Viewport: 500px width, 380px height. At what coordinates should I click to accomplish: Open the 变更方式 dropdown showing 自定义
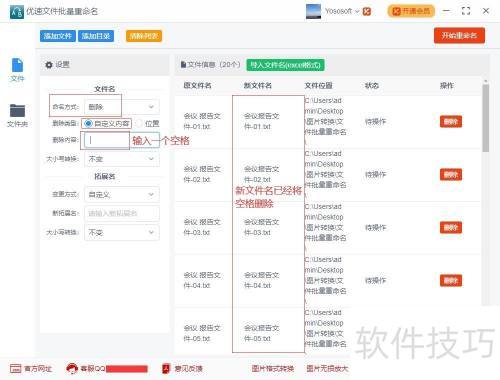tap(122, 194)
